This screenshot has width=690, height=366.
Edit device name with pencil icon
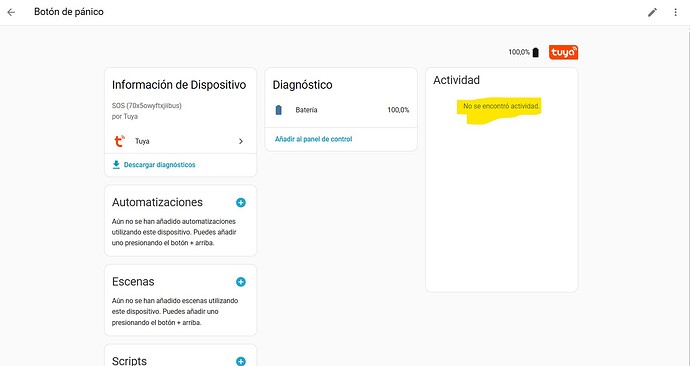[652, 12]
